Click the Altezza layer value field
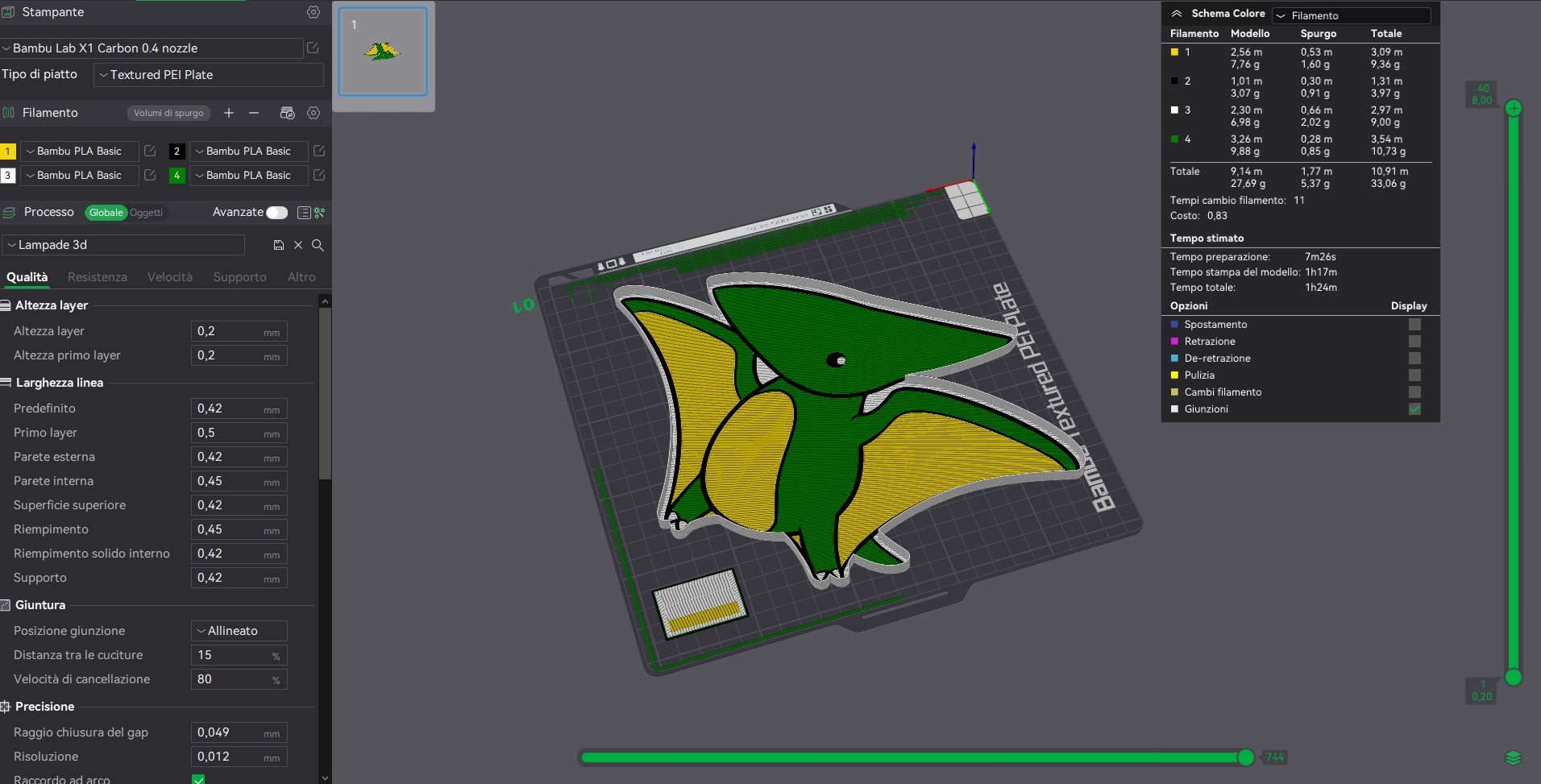The image size is (1541, 784). 239,331
